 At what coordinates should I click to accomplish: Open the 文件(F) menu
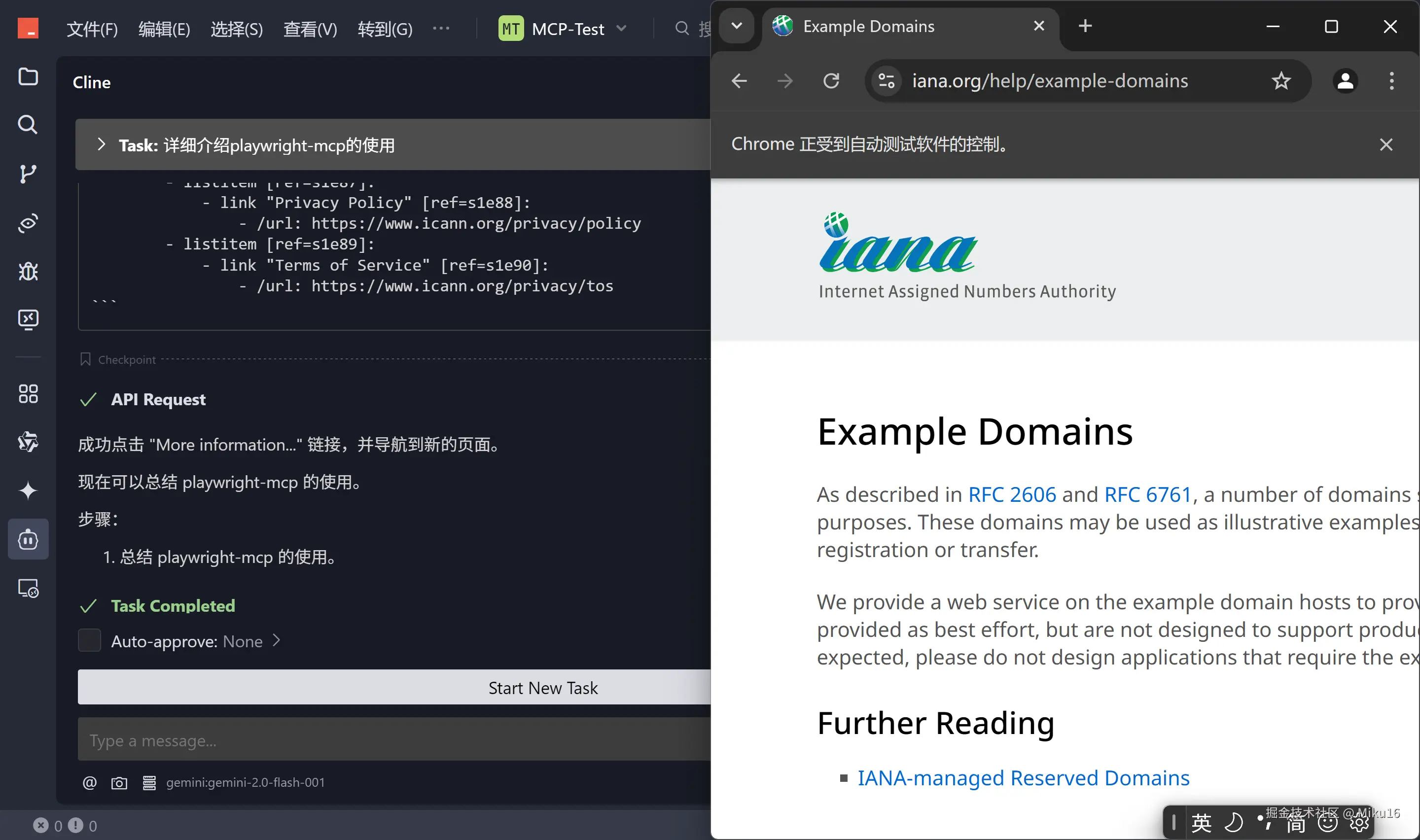(92, 29)
